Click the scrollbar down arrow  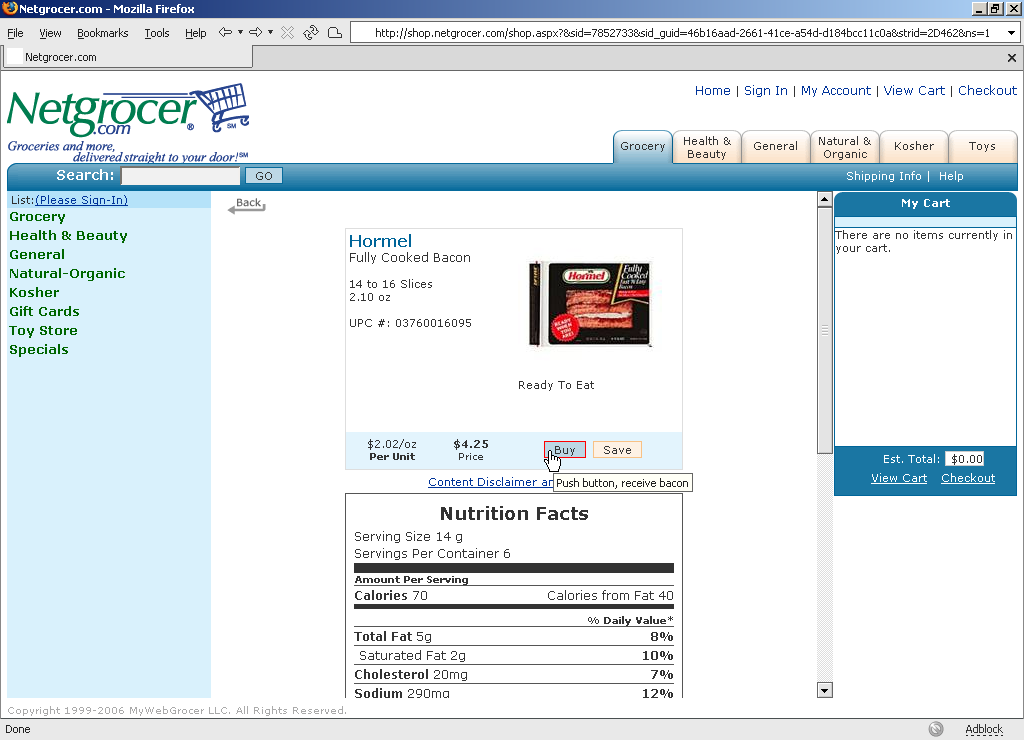[x=825, y=690]
